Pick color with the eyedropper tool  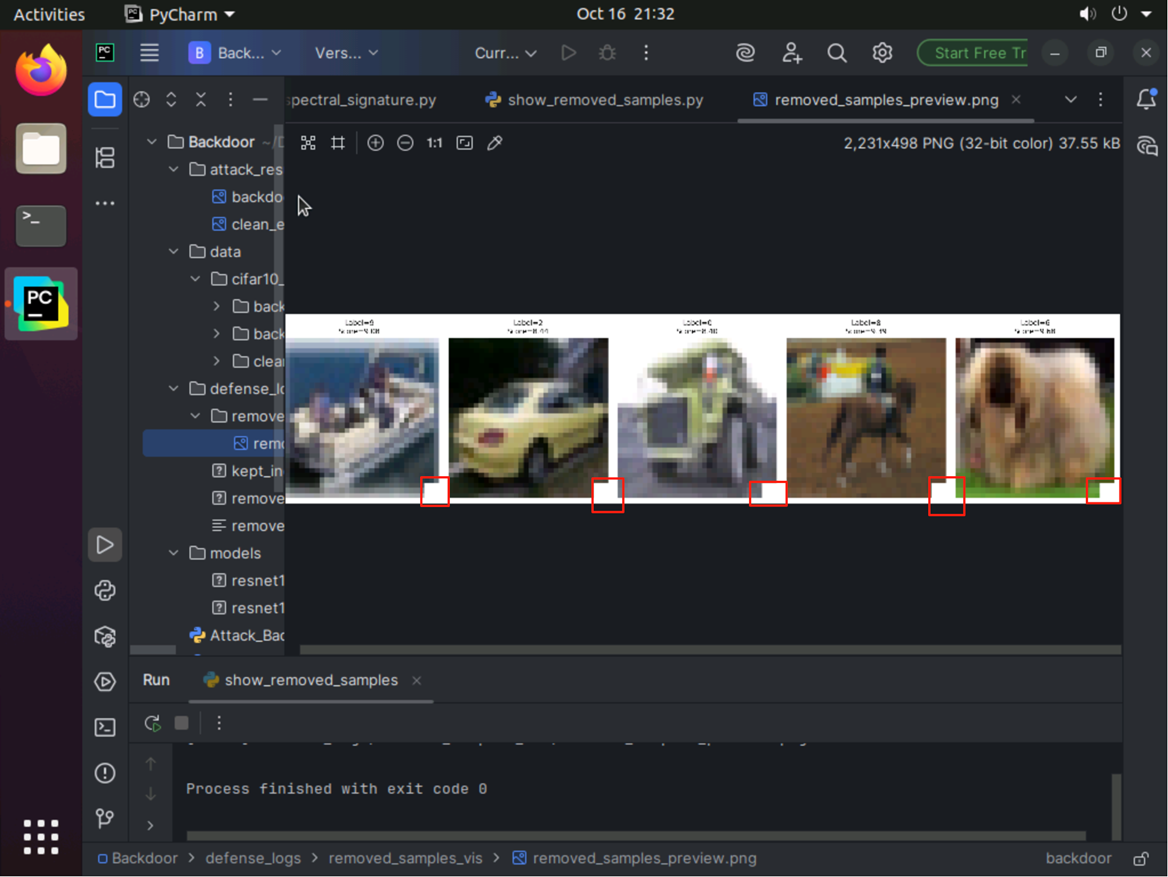click(x=495, y=143)
